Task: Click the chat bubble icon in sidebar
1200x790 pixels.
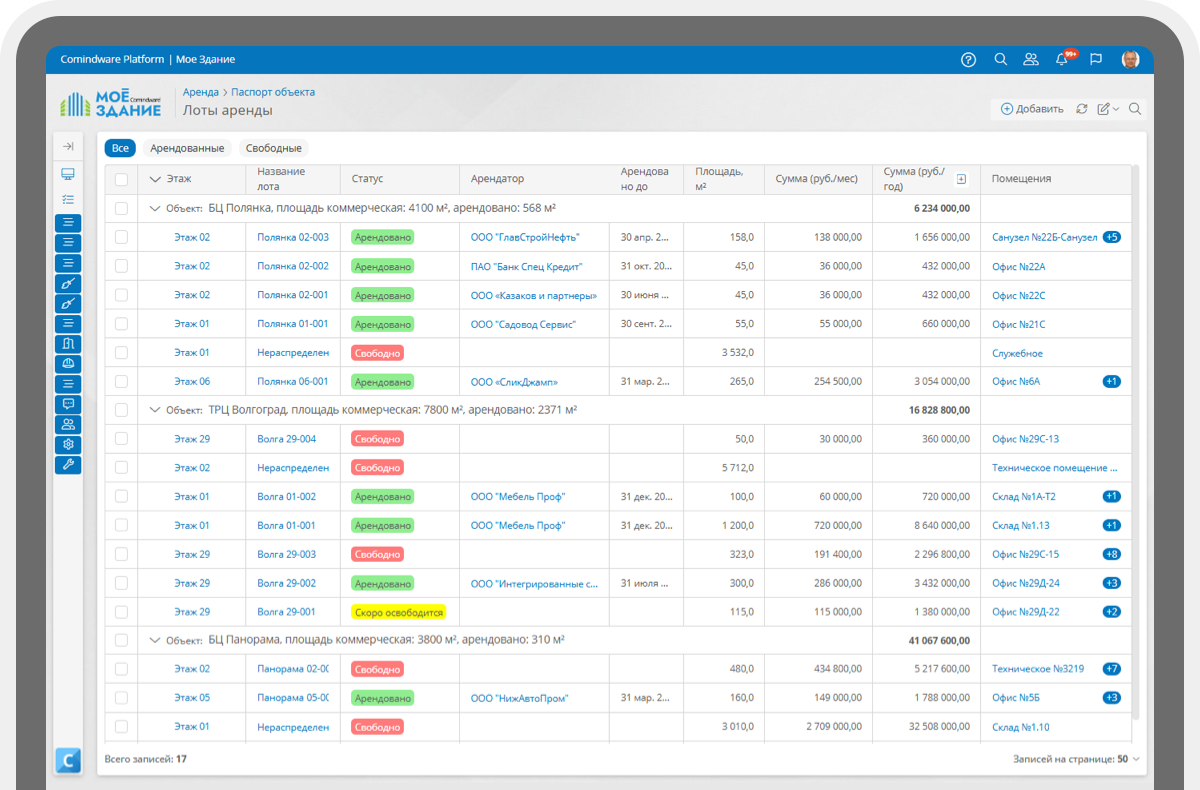Action: tap(68, 404)
